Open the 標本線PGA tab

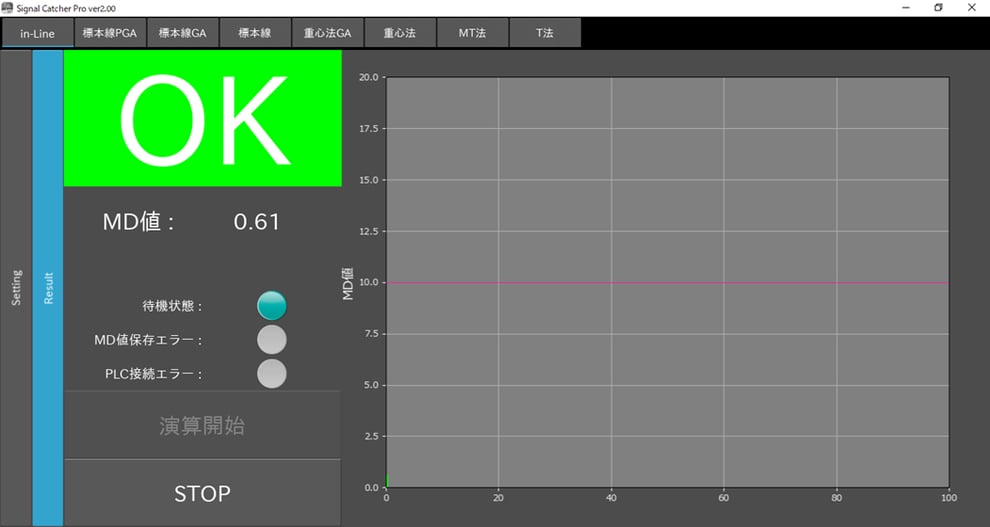point(110,33)
